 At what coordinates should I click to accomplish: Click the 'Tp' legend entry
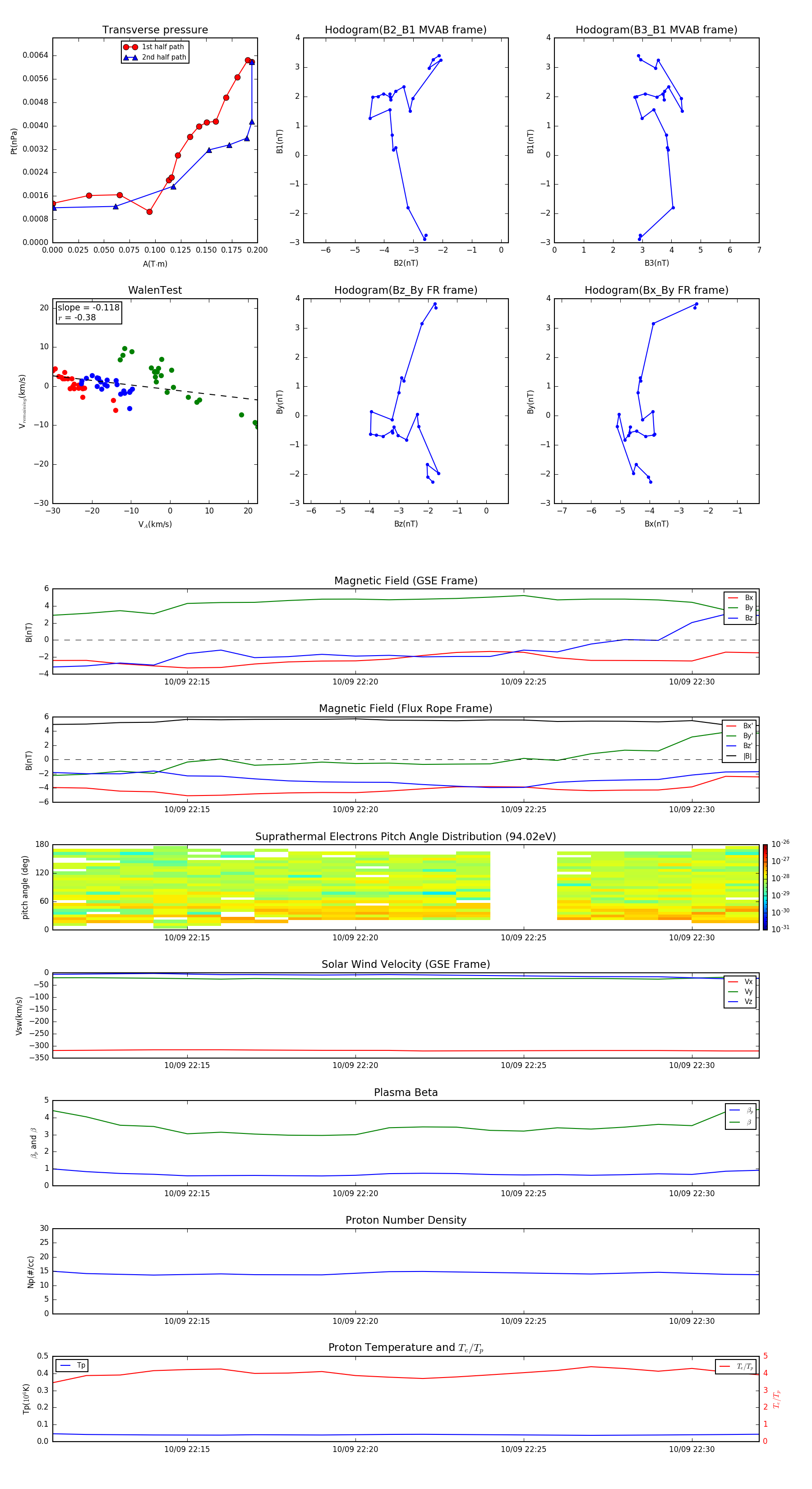[x=73, y=1365]
